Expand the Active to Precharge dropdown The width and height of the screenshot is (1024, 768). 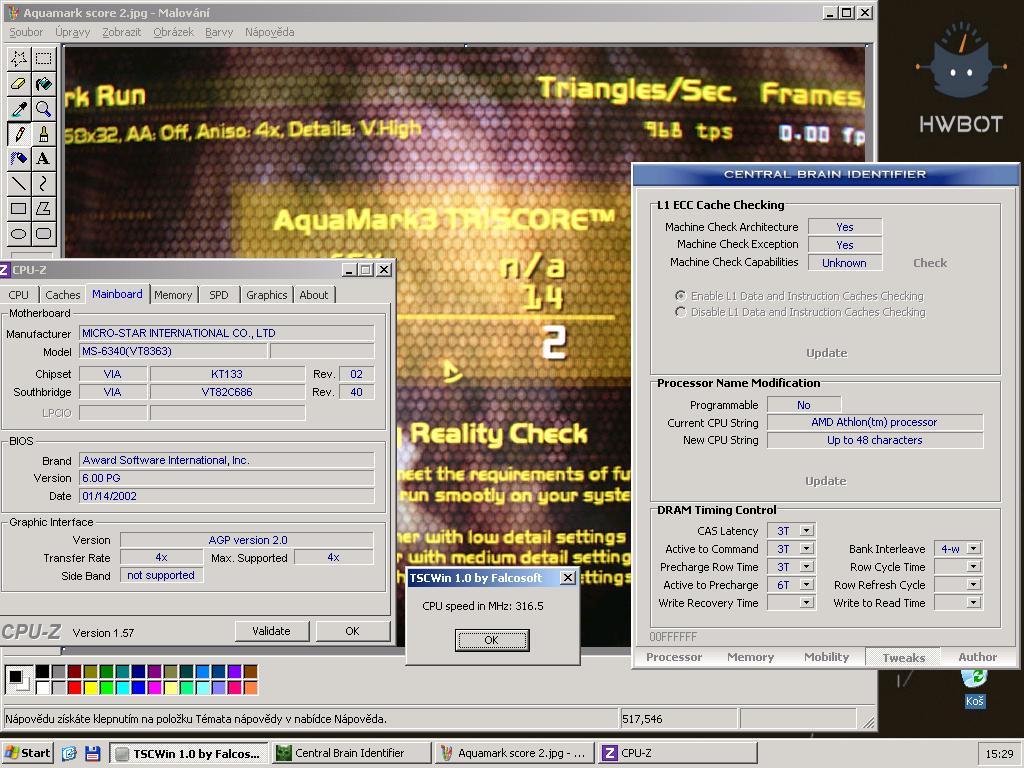[x=807, y=584]
